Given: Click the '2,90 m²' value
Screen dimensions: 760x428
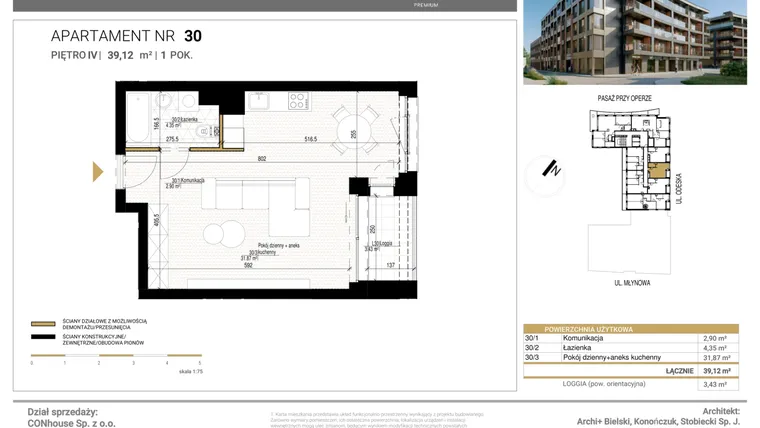Looking at the screenshot, I should [714, 338].
